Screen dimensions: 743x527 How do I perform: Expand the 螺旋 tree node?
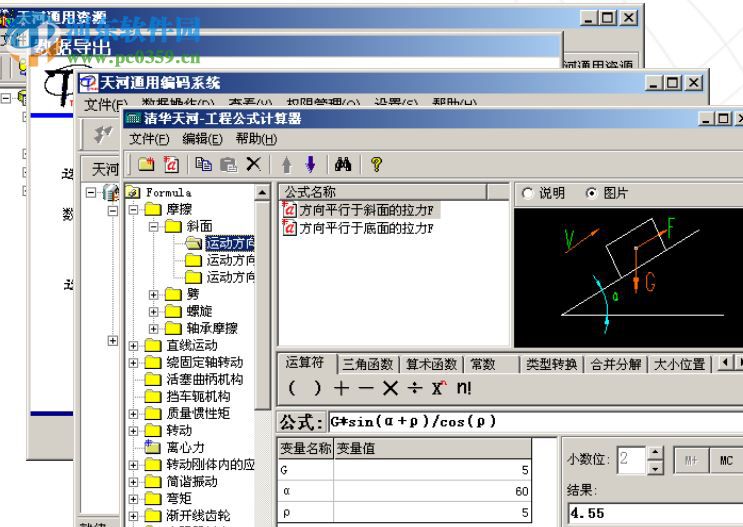(153, 311)
